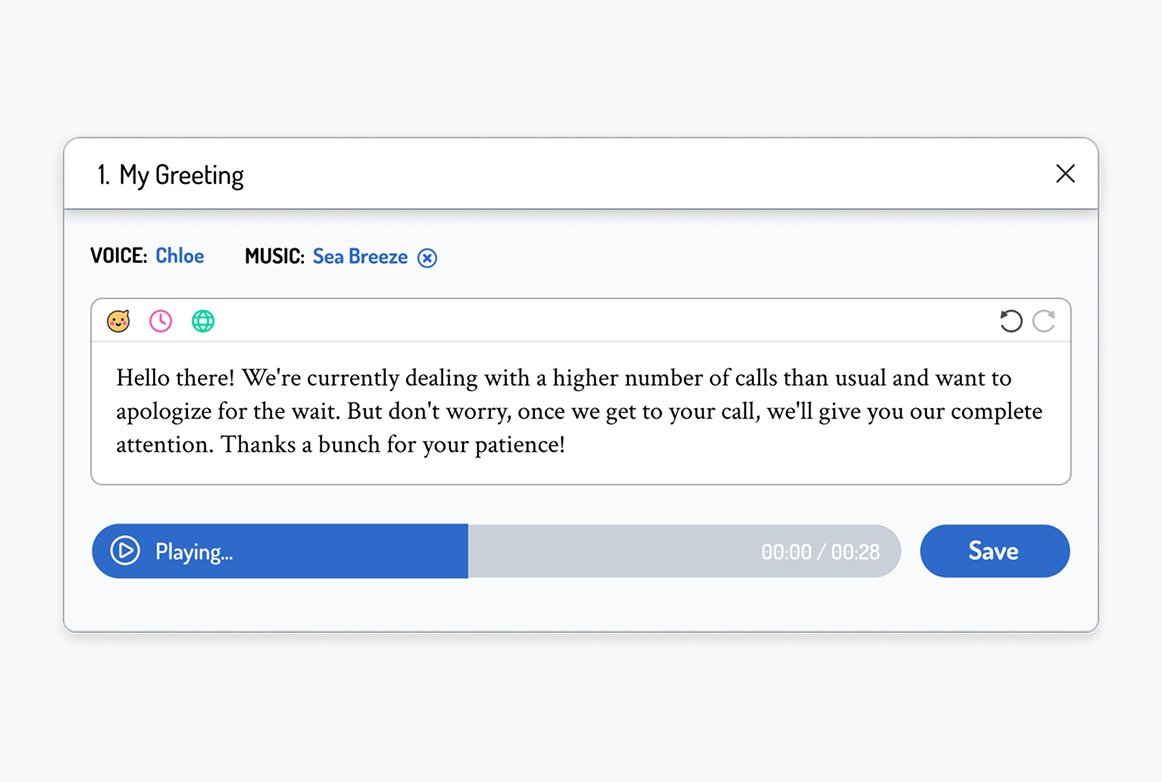This screenshot has width=1162, height=782.
Task: Change the voice from Chloe
Action: pos(180,256)
